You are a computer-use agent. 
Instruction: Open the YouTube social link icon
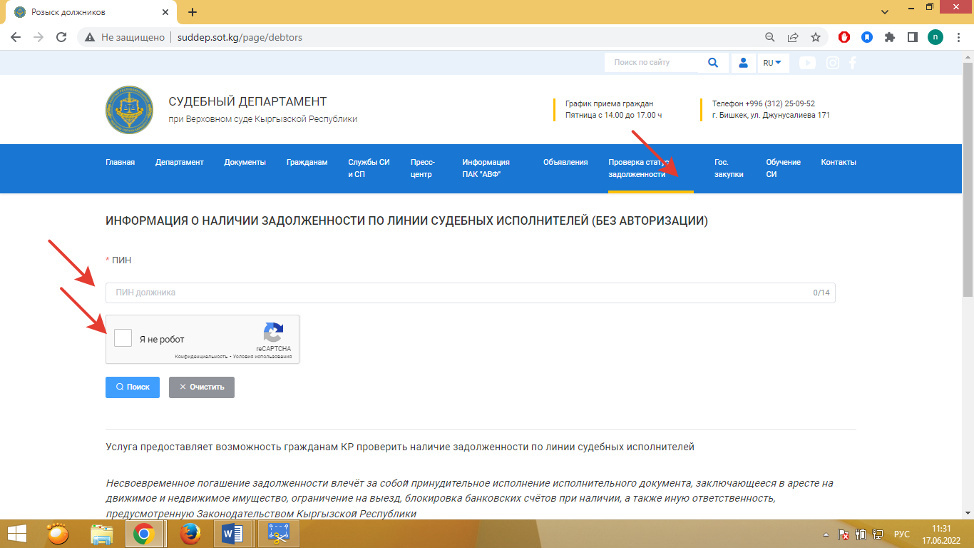(807, 63)
